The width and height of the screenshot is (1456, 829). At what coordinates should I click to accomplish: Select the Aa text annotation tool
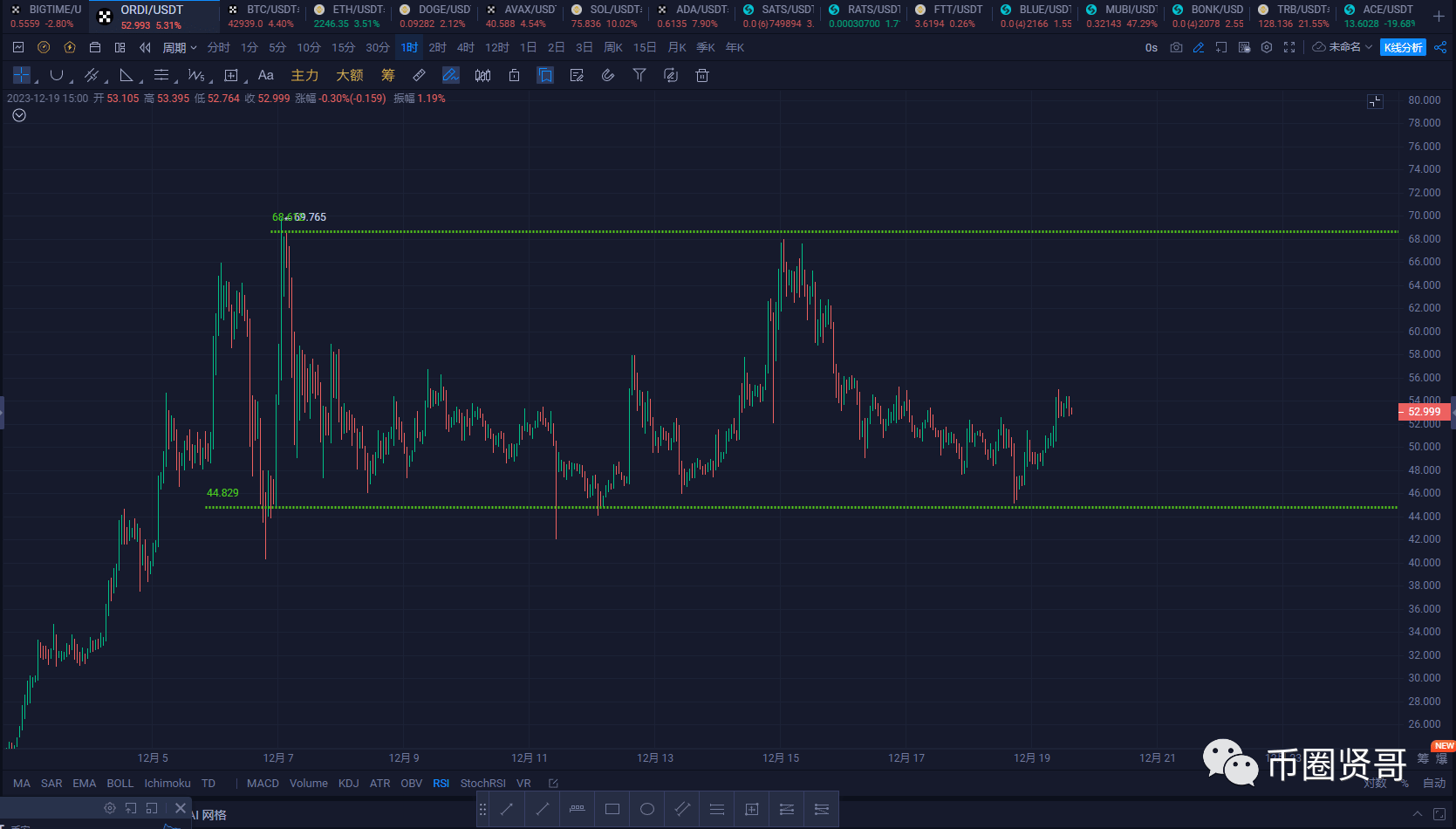coord(266,75)
